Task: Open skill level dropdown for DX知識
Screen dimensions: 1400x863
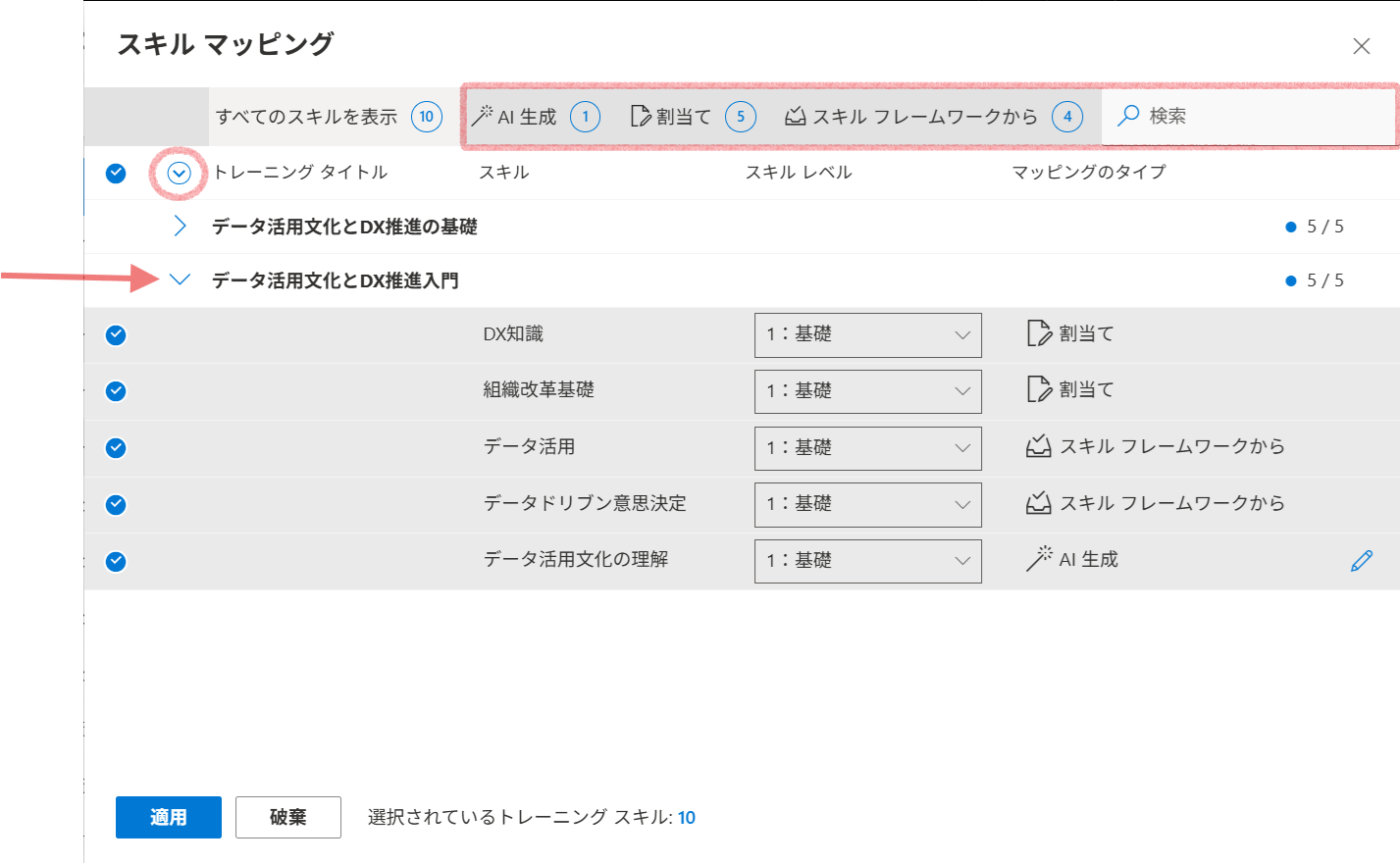Action: click(868, 335)
